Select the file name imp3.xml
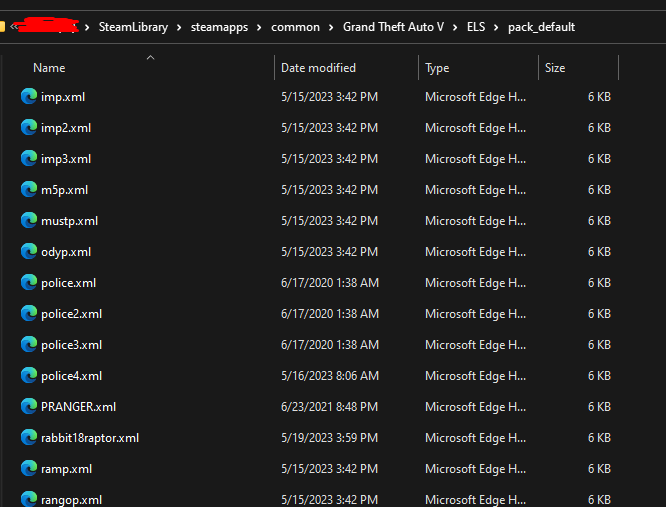The image size is (666, 507). pyautogui.click(x=66, y=159)
